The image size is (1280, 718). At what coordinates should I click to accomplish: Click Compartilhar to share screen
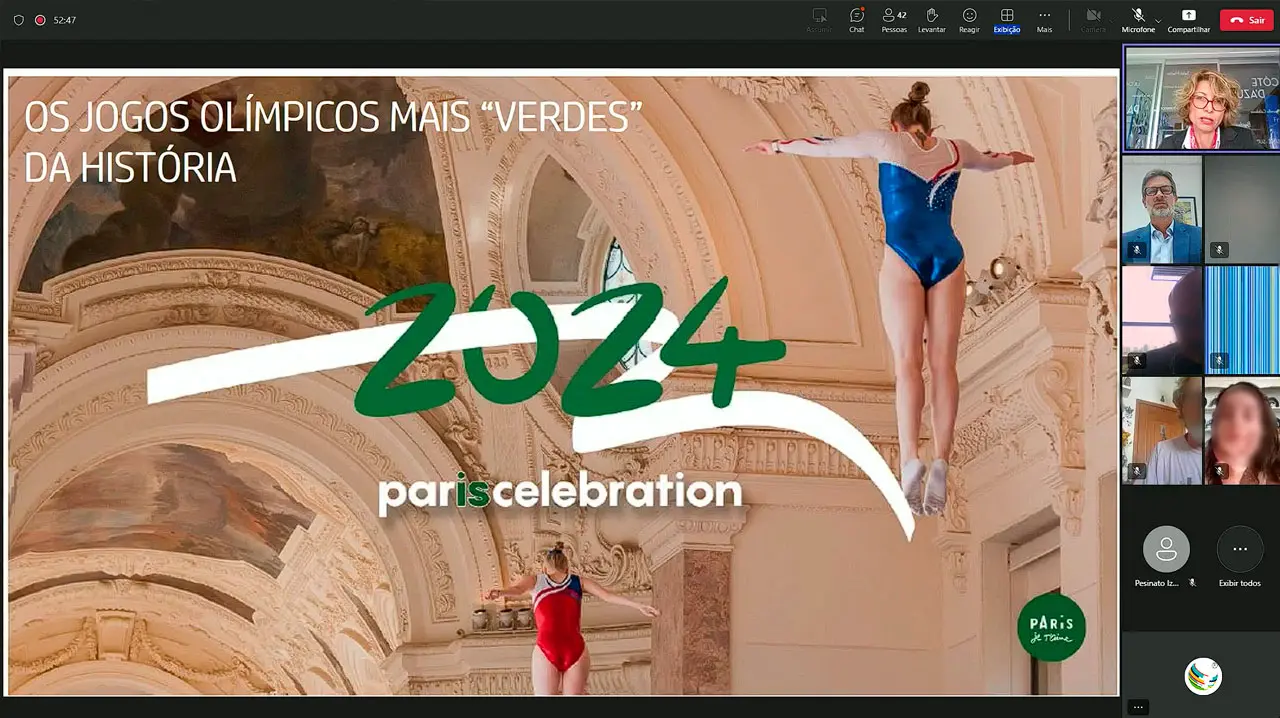(x=1188, y=20)
